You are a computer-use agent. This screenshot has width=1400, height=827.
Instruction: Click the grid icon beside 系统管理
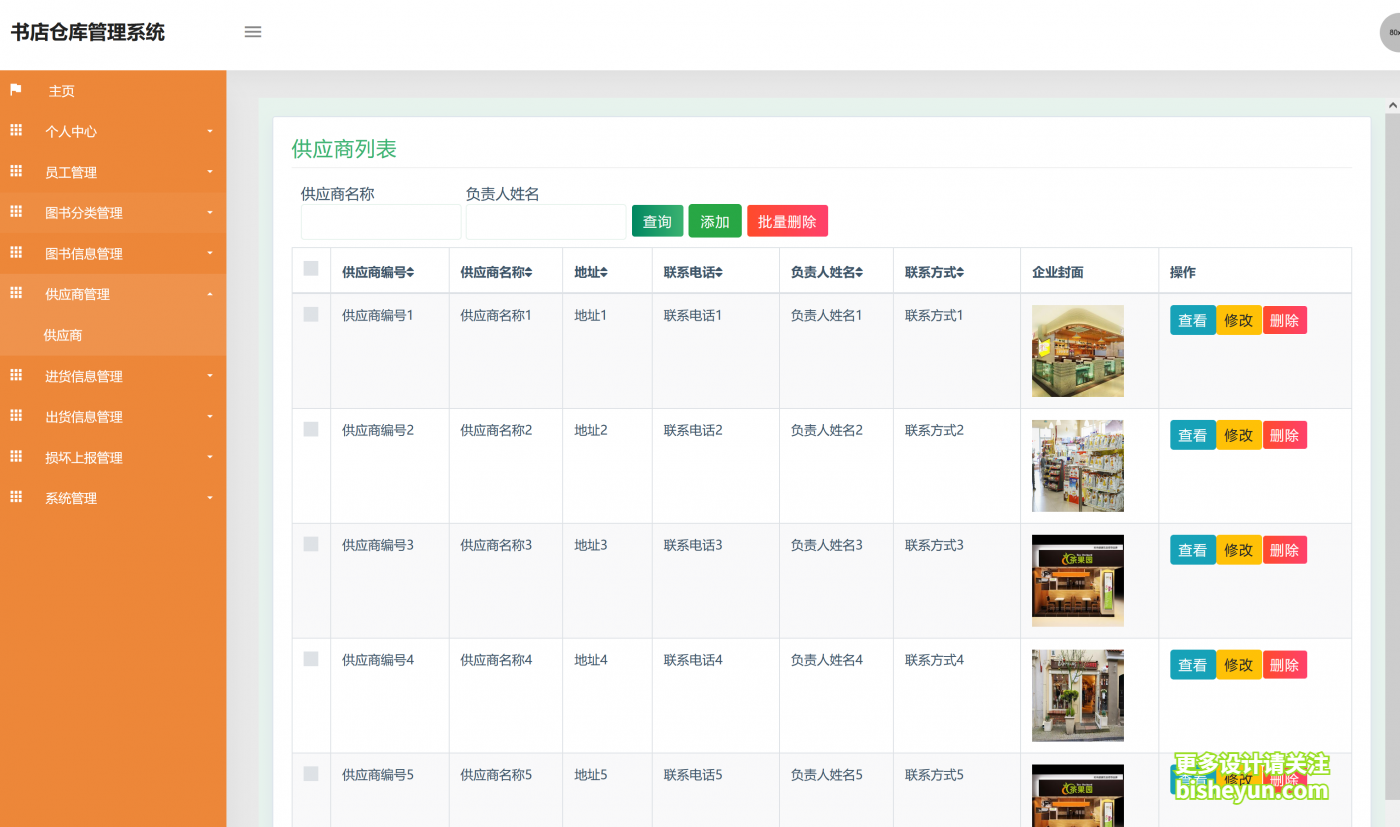tap(16, 497)
